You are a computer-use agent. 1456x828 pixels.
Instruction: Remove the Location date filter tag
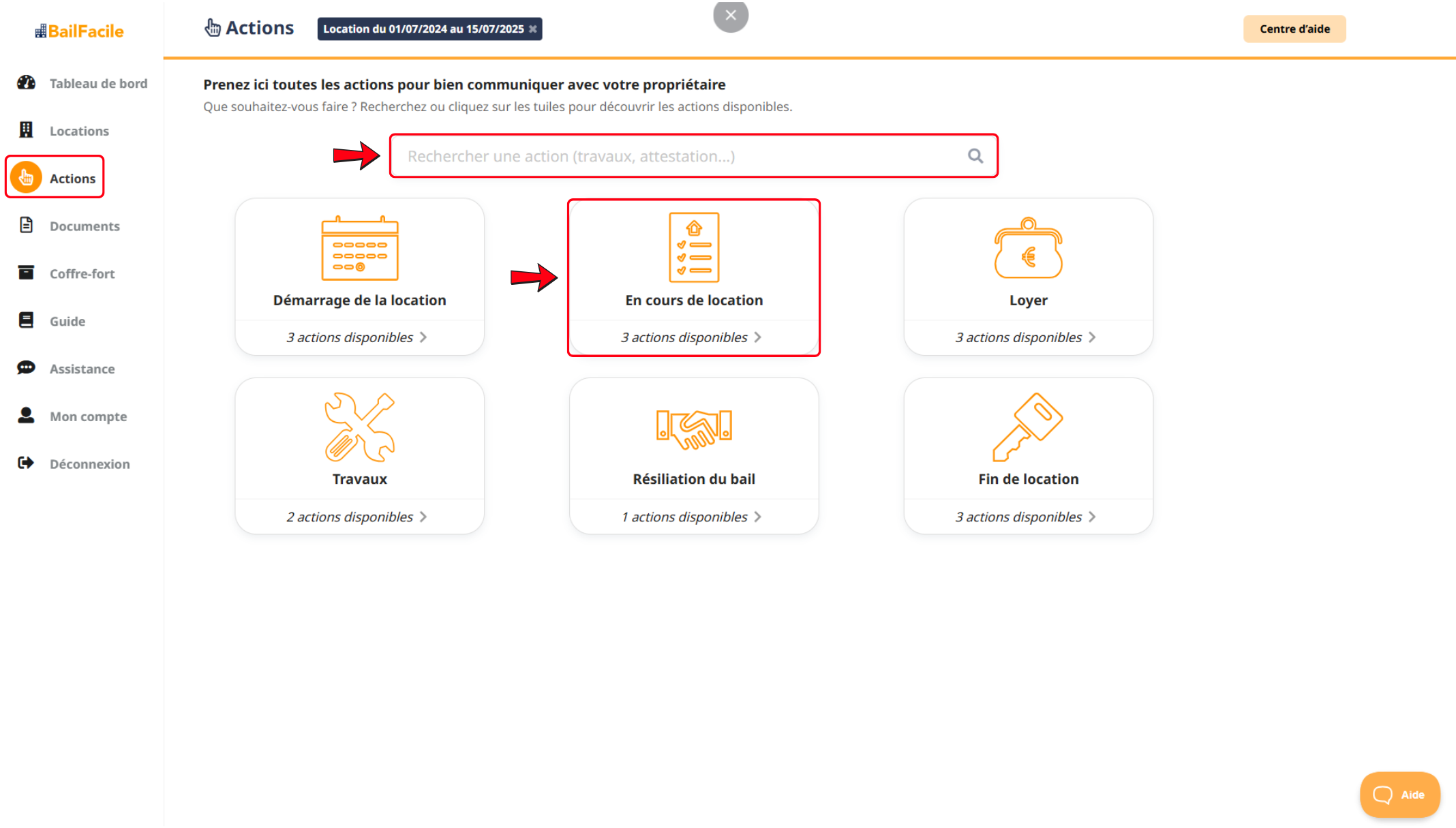pyautogui.click(x=533, y=29)
